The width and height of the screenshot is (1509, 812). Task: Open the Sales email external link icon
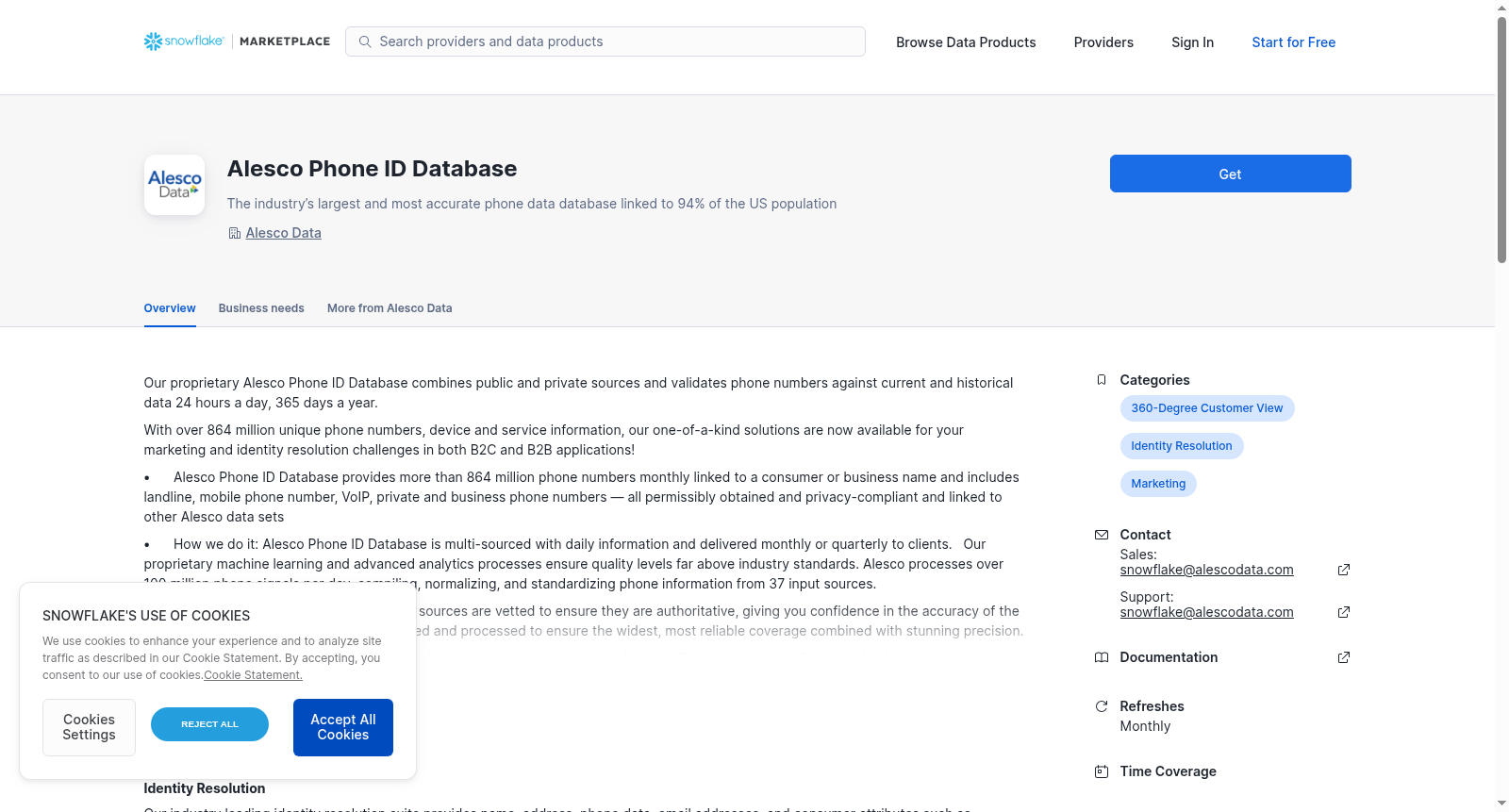(1344, 570)
